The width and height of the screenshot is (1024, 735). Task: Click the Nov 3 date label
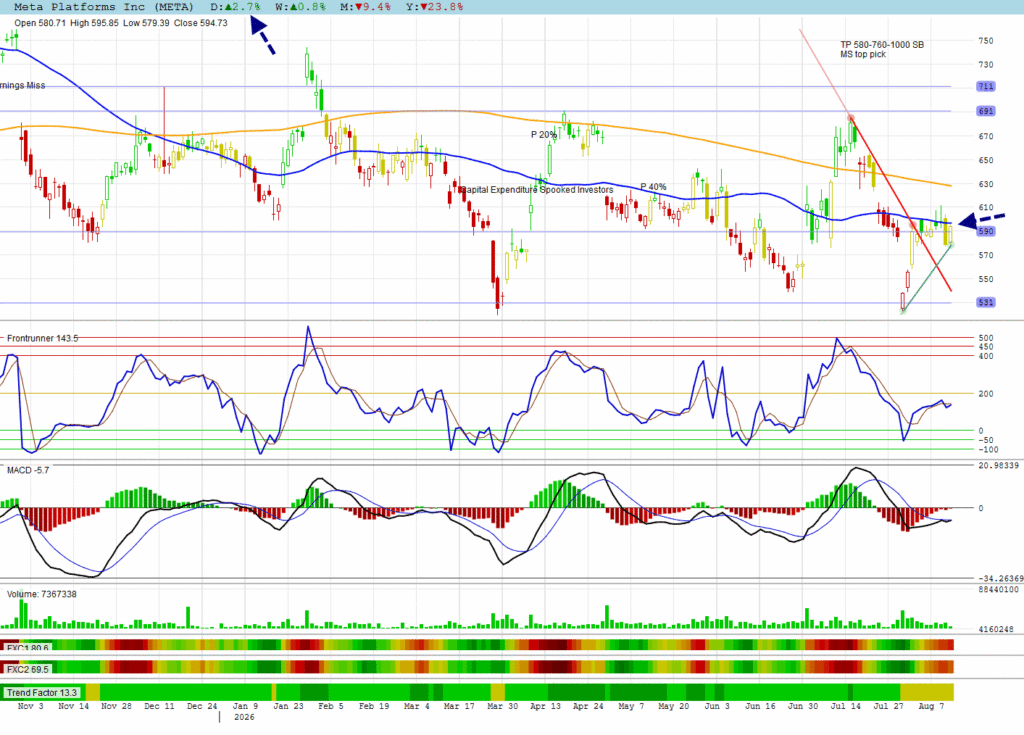(x=31, y=706)
